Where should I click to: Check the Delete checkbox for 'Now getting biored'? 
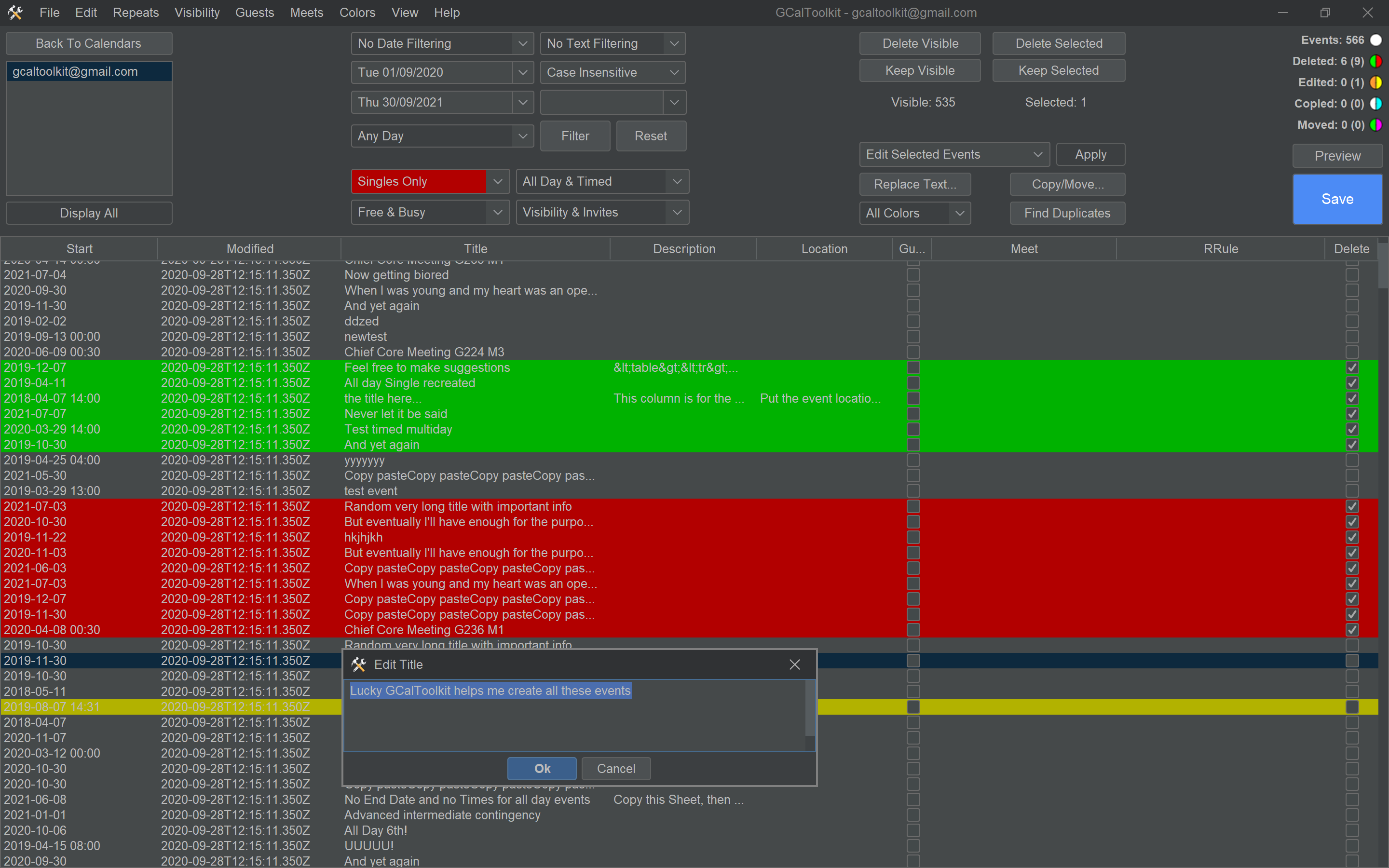point(1352,274)
